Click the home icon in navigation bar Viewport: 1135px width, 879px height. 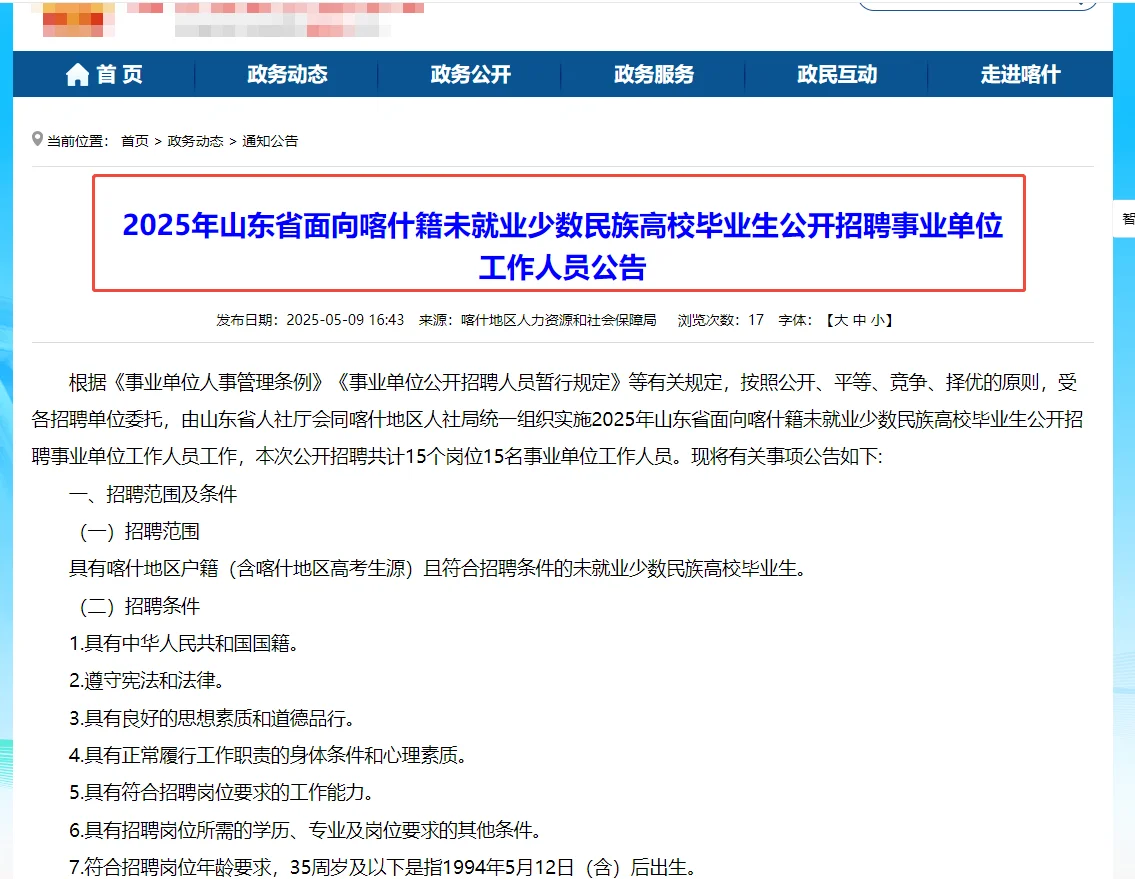77,75
